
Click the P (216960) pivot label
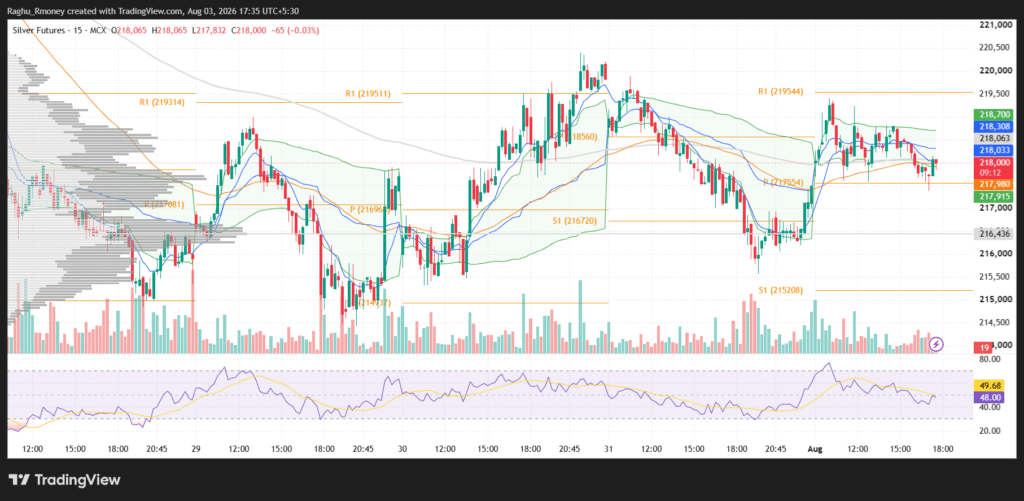pos(370,210)
